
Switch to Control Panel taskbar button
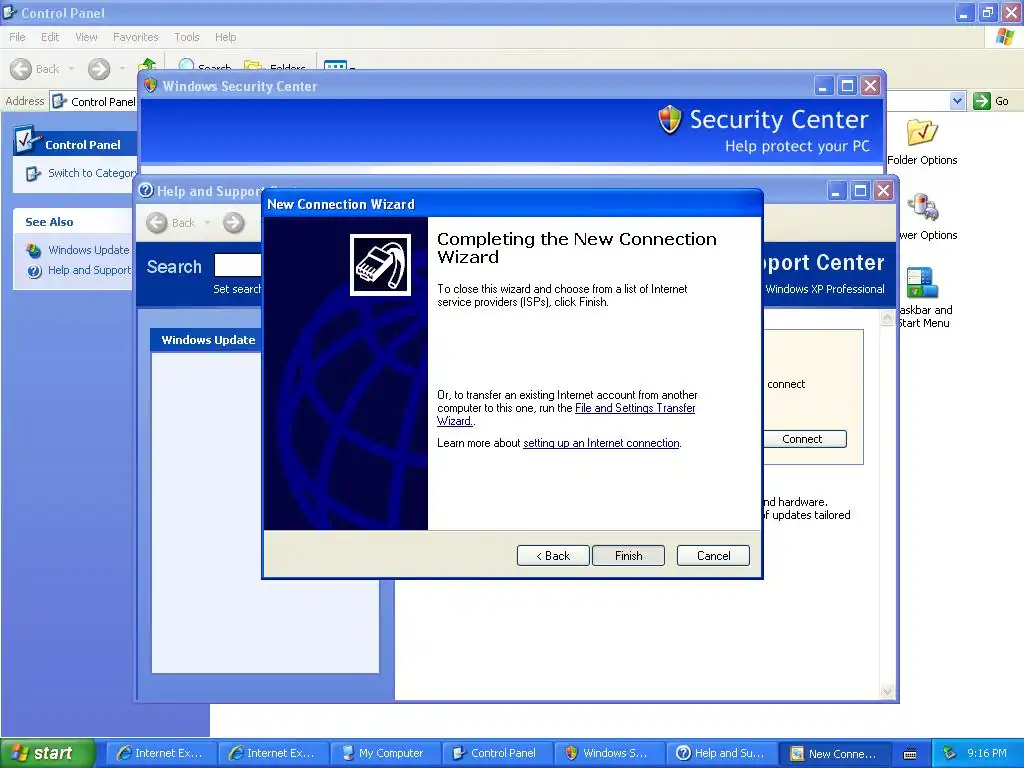tap(497, 753)
